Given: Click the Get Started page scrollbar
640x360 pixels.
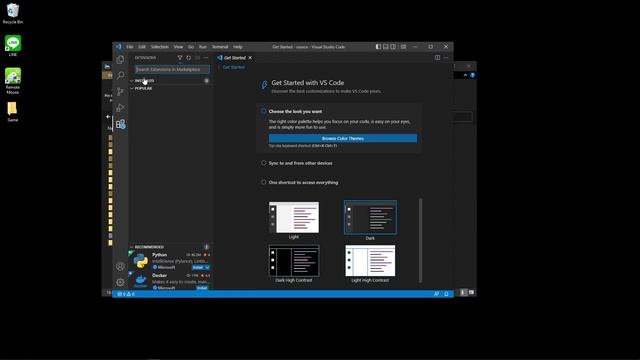Looking at the screenshot, I should click(420, 240).
